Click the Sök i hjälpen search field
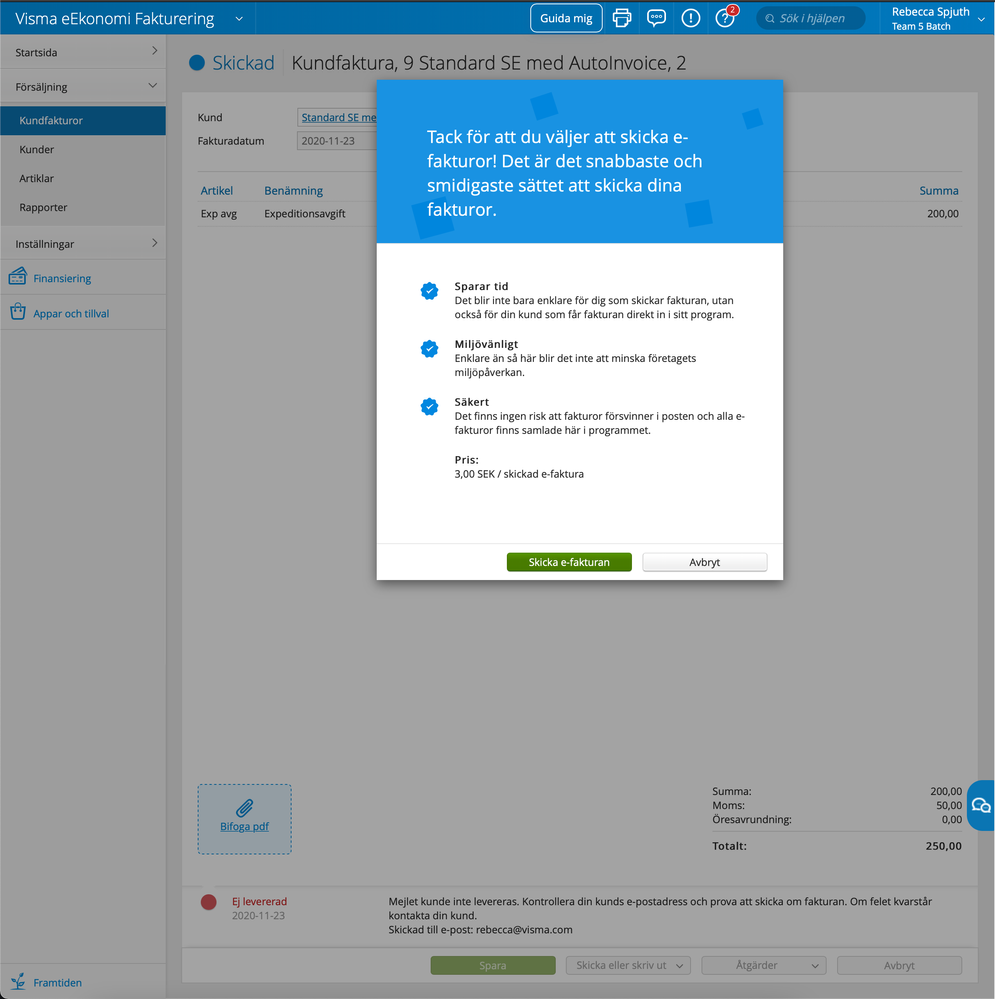Viewport: 995px width, 999px height. [x=810, y=18]
